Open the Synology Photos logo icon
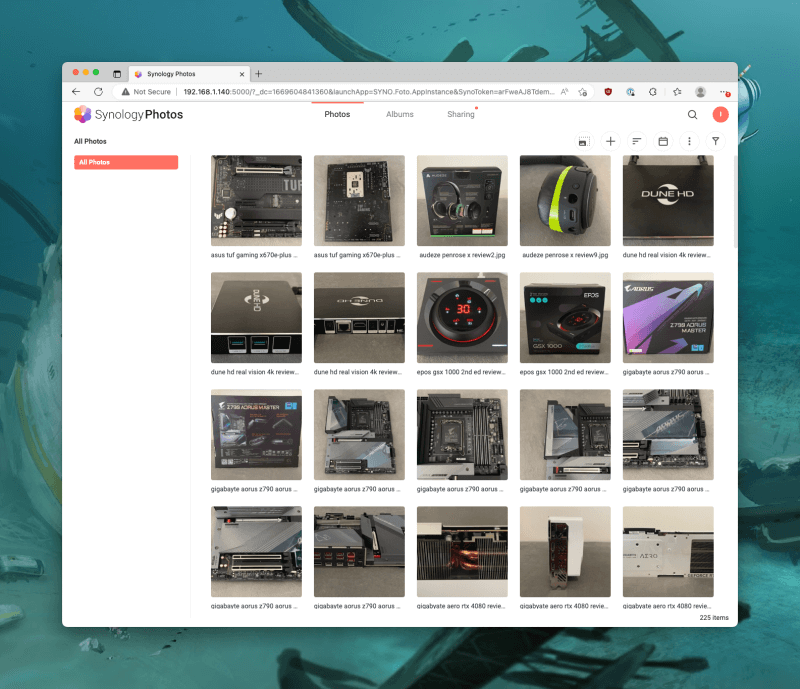 click(83, 114)
